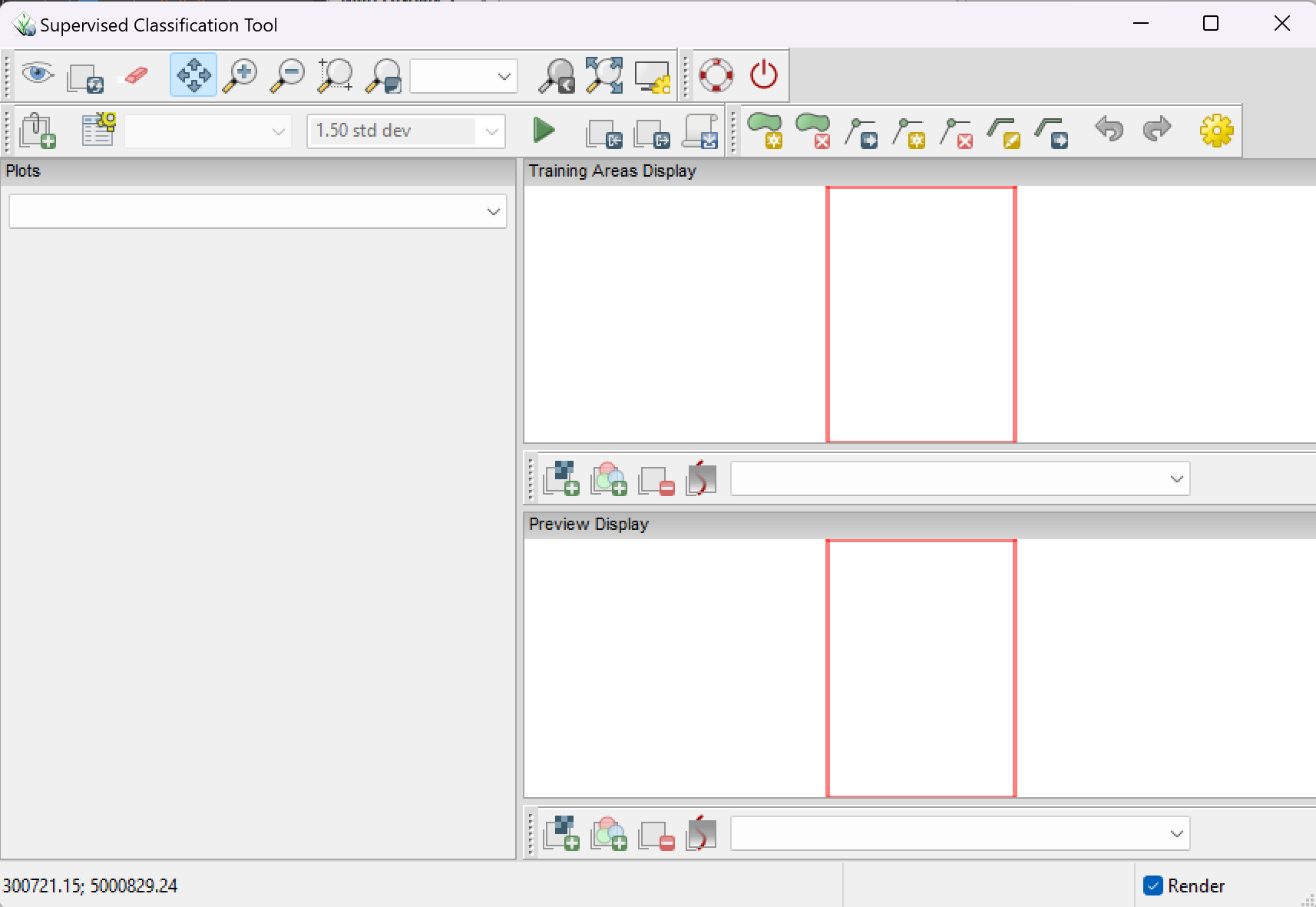Remove layer from Preview Display

656,835
